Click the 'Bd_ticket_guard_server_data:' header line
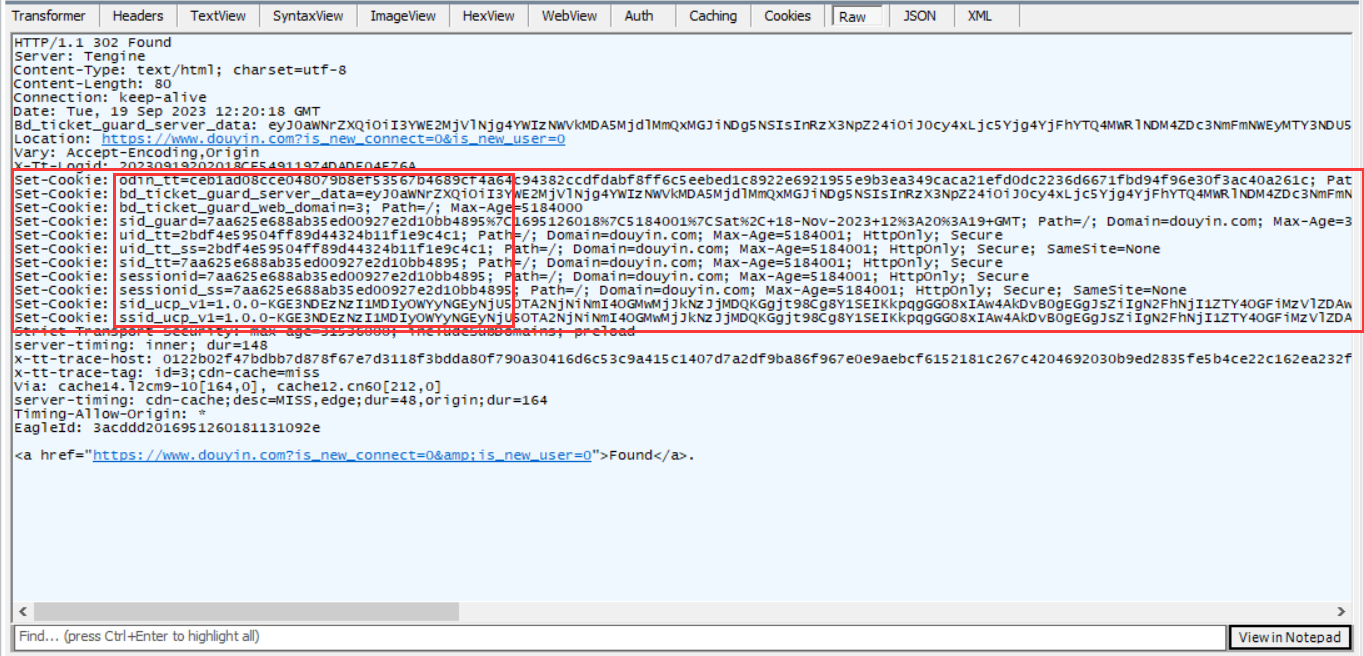 click(683, 126)
